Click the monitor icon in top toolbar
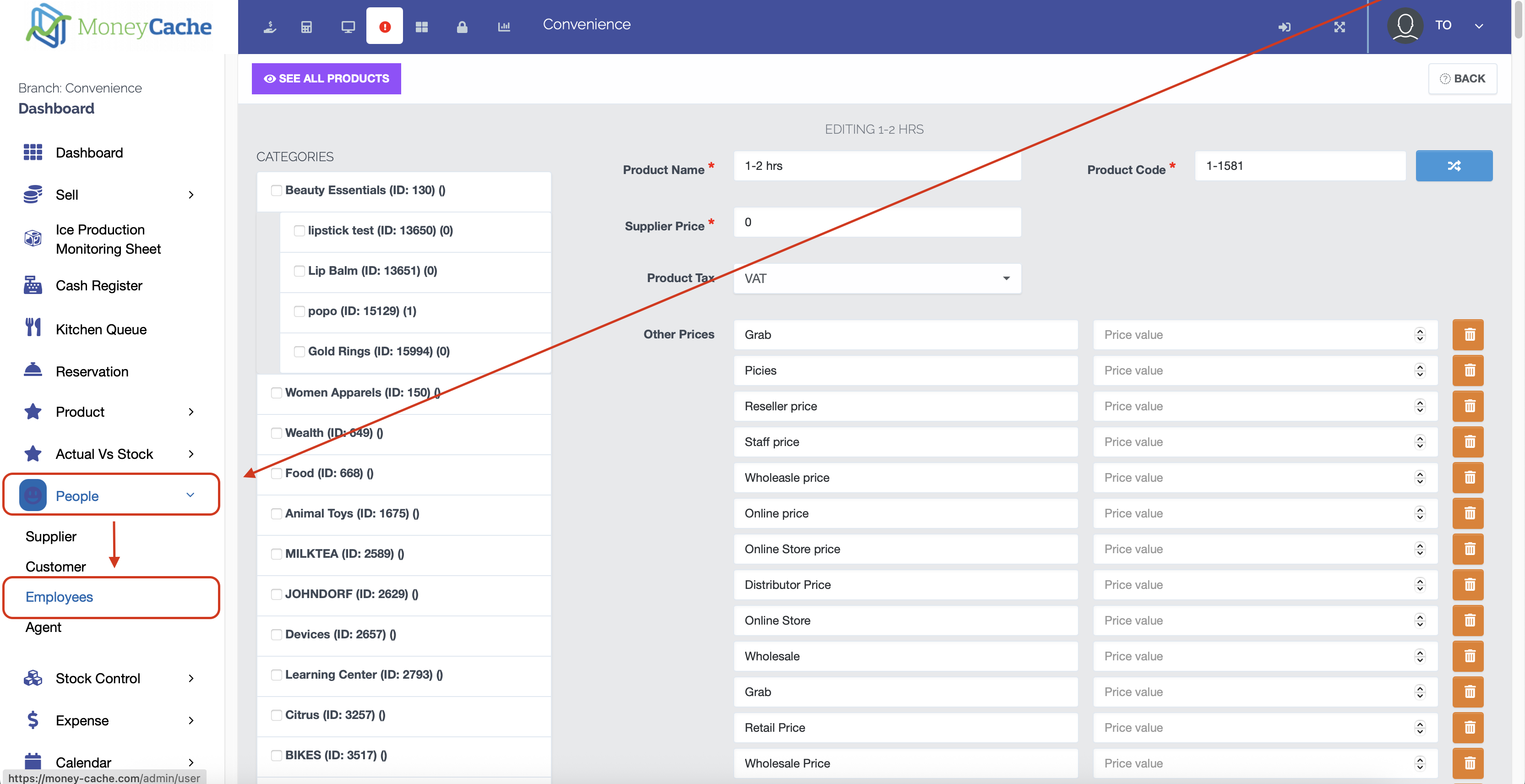This screenshot has width=1525, height=784. (348, 27)
